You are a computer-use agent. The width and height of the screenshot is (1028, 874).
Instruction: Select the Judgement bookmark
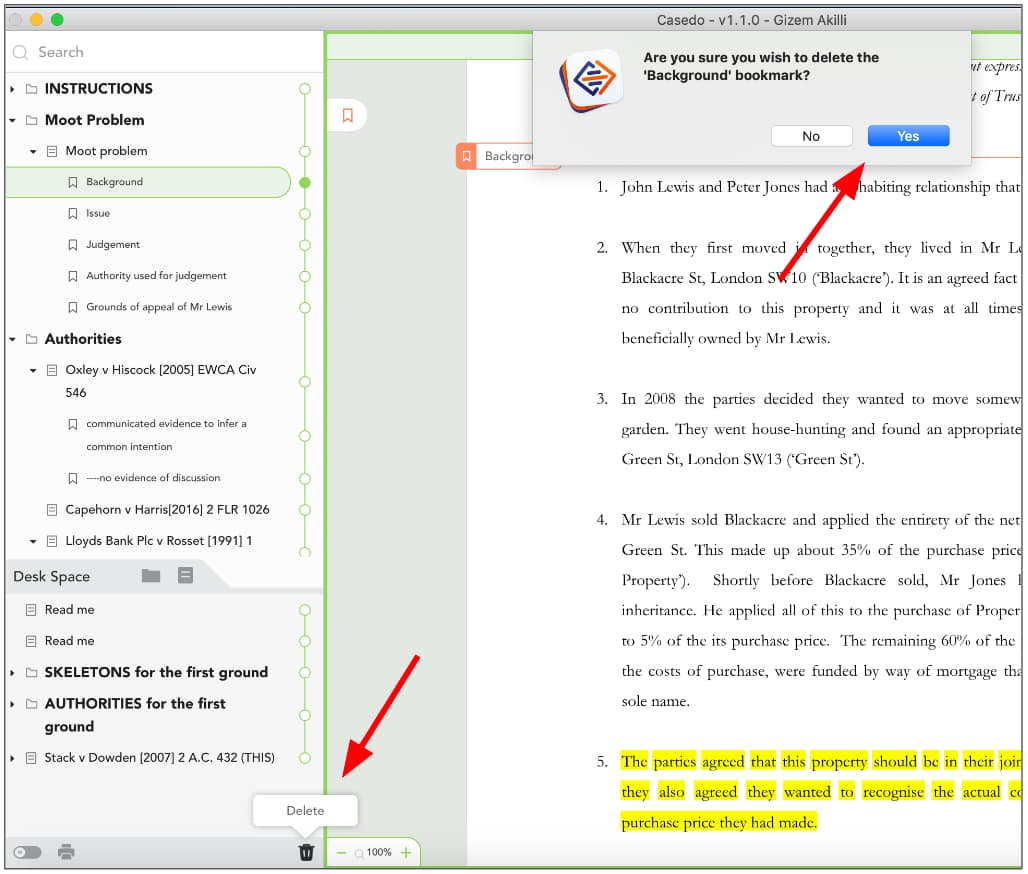(113, 245)
